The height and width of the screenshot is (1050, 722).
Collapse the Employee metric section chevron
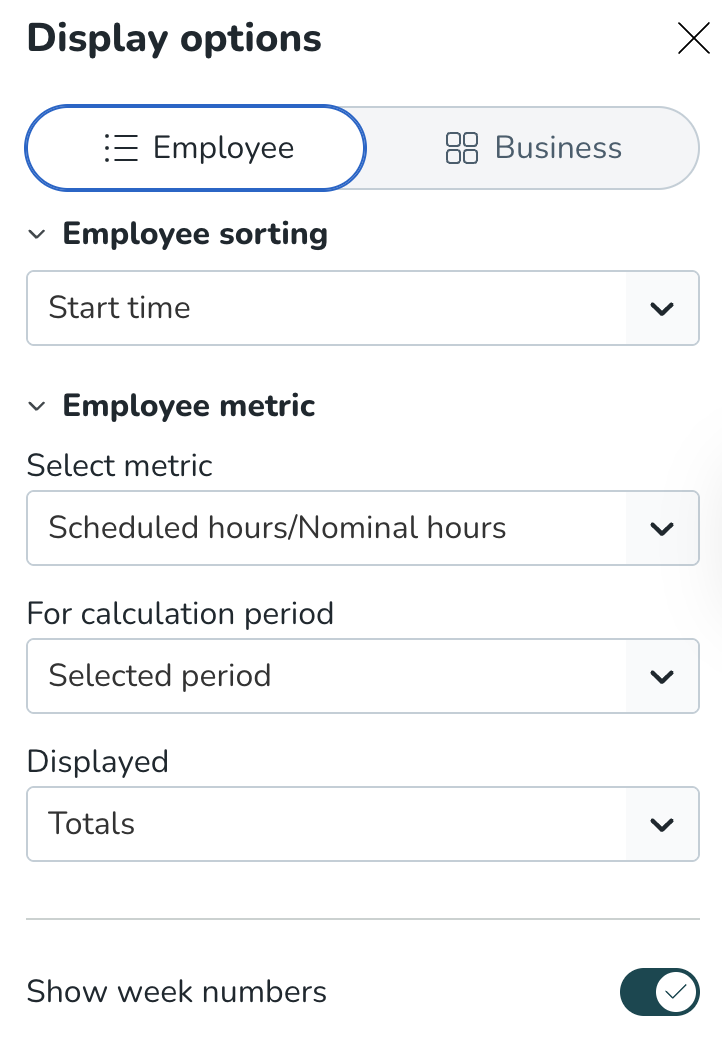coord(37,406)
